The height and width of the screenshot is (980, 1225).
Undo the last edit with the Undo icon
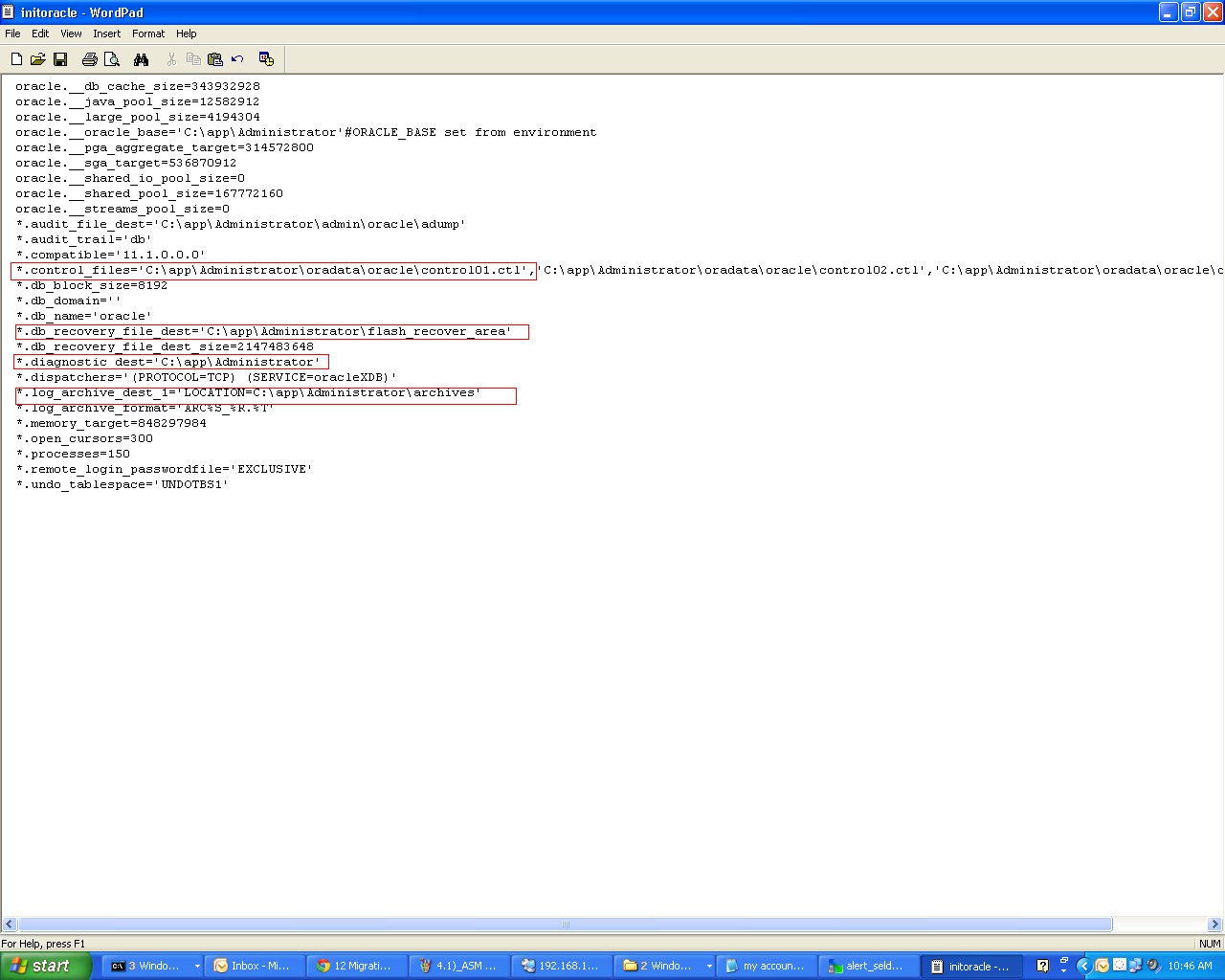tap(237, 58)
